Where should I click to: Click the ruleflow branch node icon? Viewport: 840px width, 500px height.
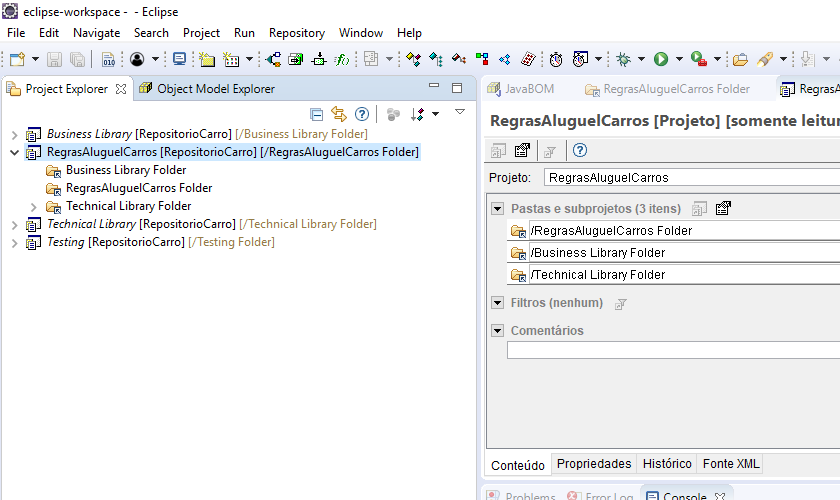274,59
